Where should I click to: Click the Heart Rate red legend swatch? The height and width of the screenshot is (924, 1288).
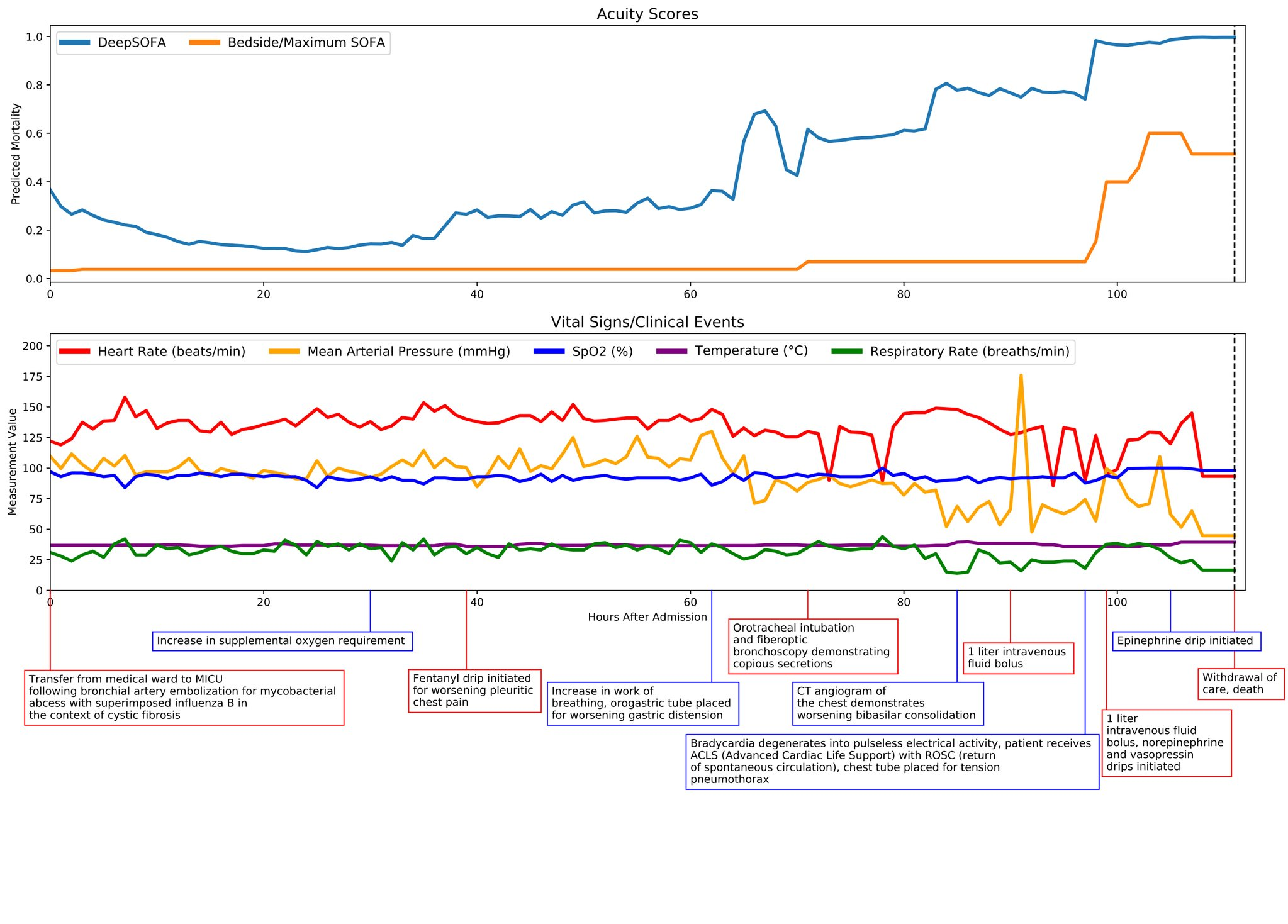click(76, 352)
